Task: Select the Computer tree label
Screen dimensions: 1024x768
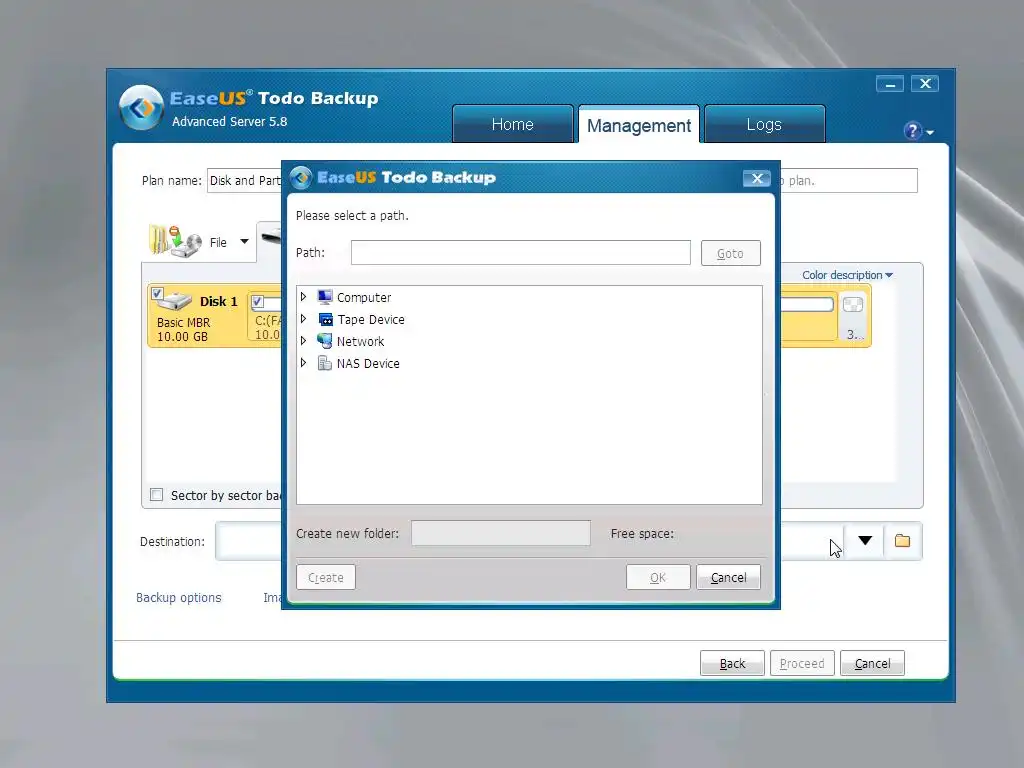Action: (x=364, y=297)
